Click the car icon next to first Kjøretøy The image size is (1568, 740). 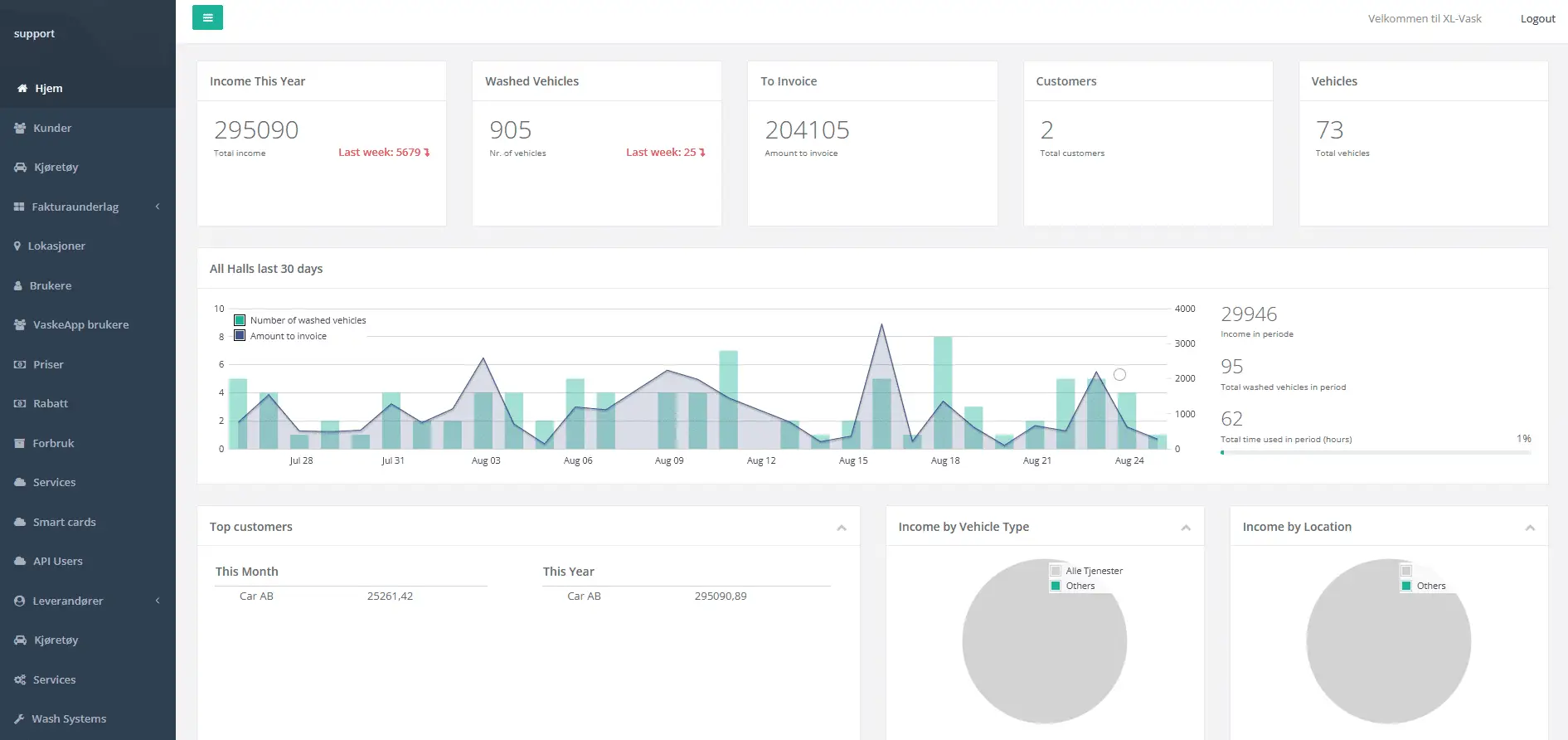[x=20, y=167]
